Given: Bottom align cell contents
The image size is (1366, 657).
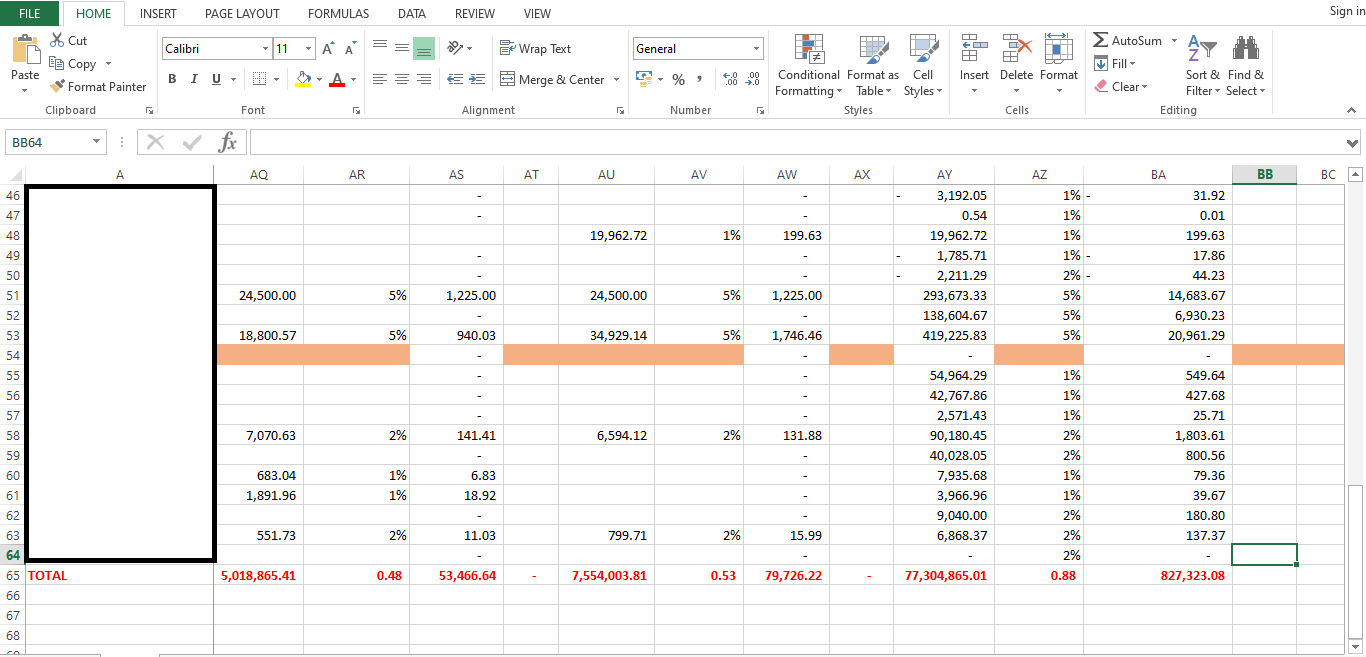Looking at the screenshot, I should (x=424, y=47).
